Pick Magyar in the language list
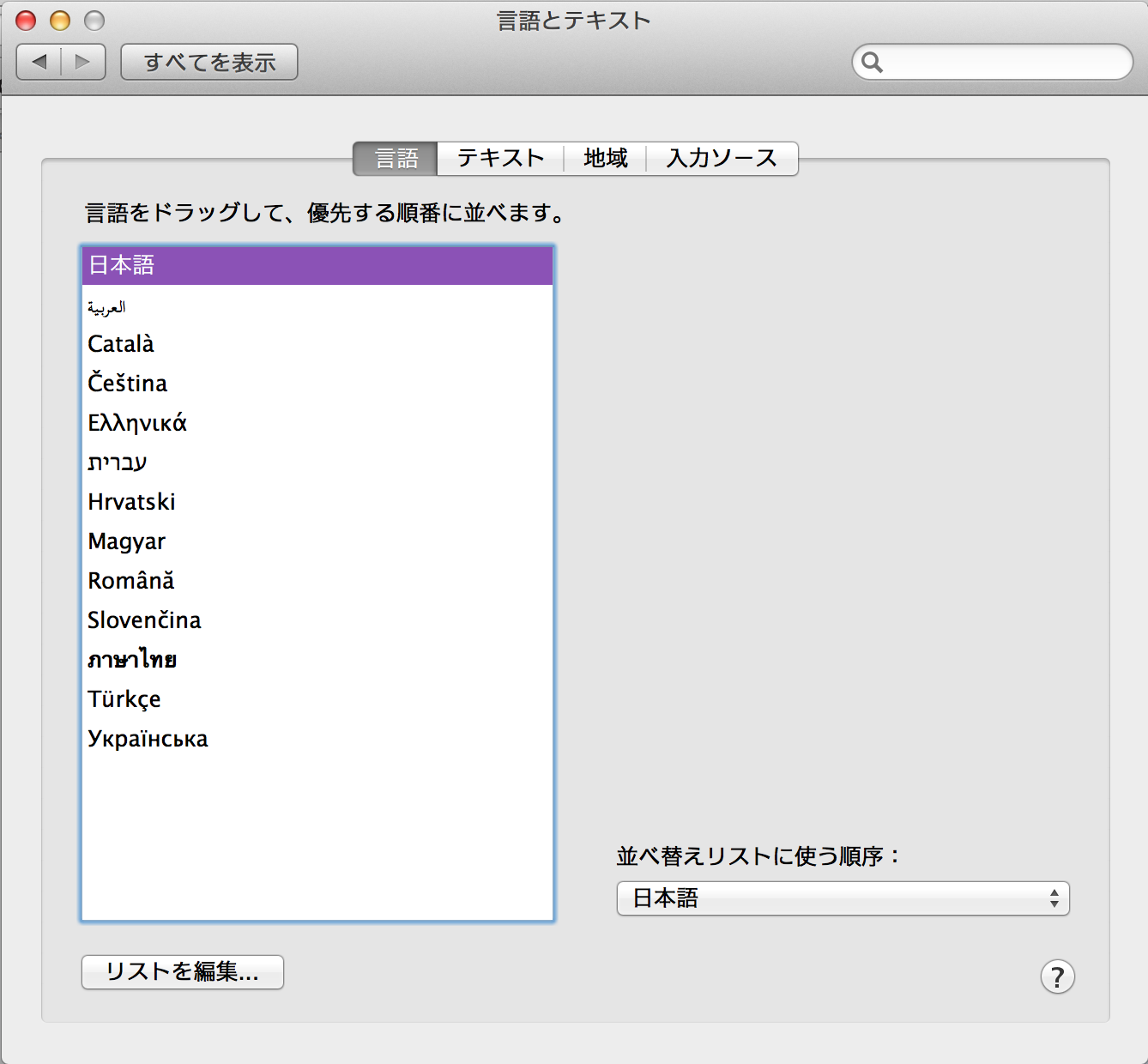The height and width of the screenshot is (1064, 1148). click(x=127, y=541)
